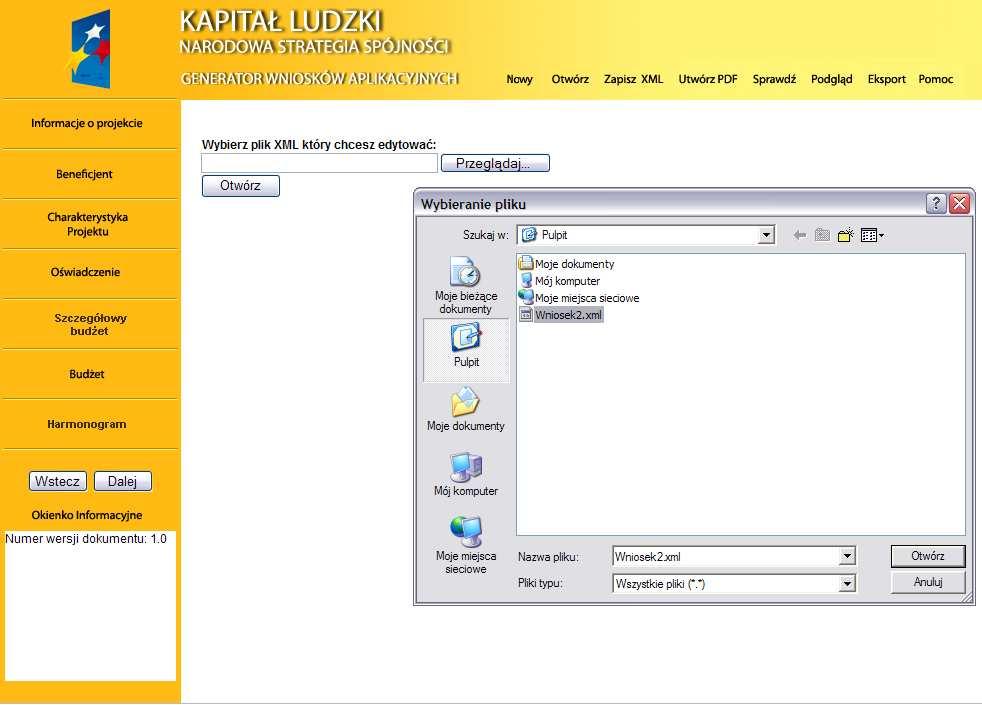The height and width of the screenshot is (705, 982).
Task: Go to 'Informacje o projekcie' section
Action: (87, 123)
